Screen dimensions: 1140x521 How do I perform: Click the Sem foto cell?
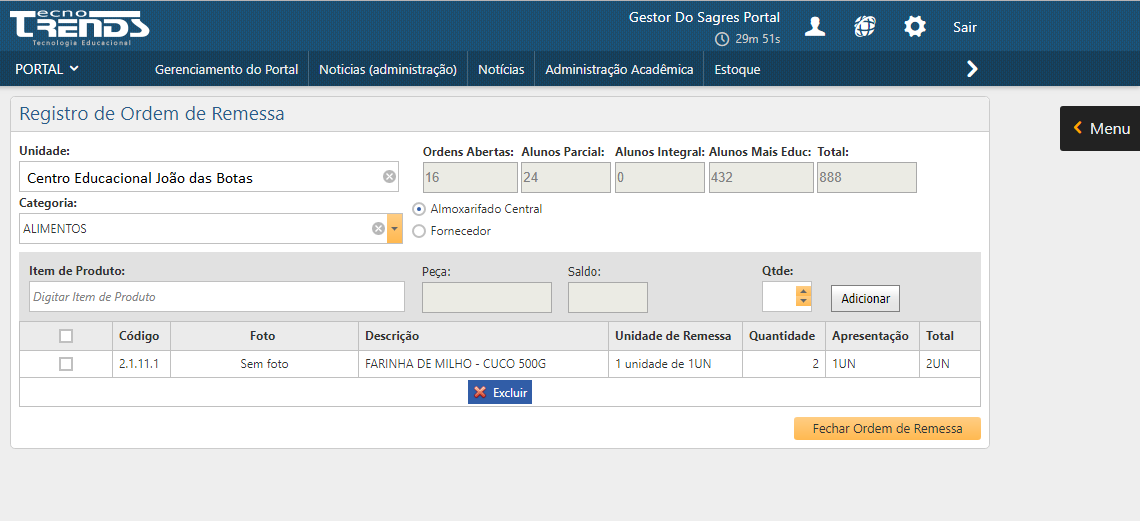[264, 364]
